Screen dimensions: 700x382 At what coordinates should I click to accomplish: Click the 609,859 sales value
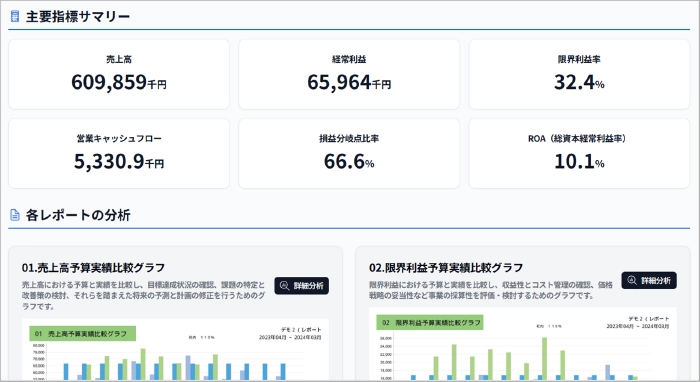[x=109, y=82]
